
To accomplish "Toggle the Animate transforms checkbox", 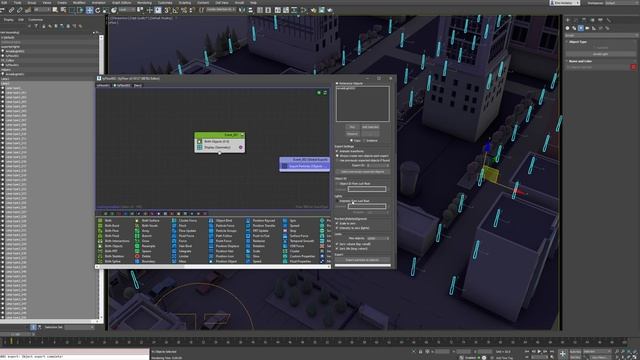I will pos(337,151).
